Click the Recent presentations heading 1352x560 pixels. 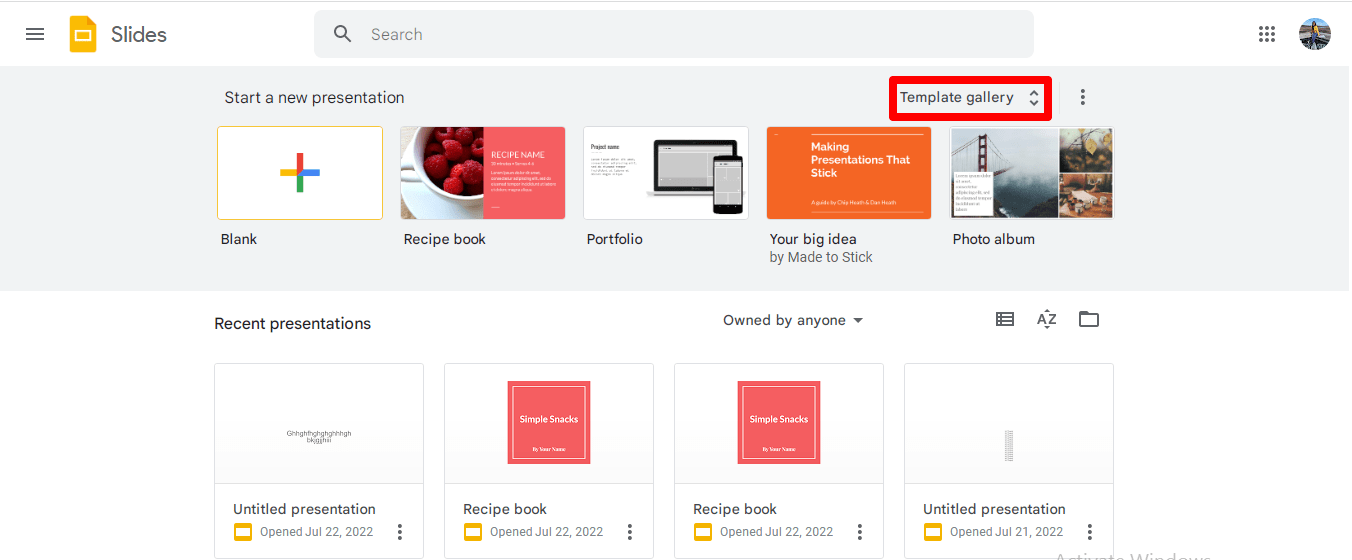coord(293,323)
